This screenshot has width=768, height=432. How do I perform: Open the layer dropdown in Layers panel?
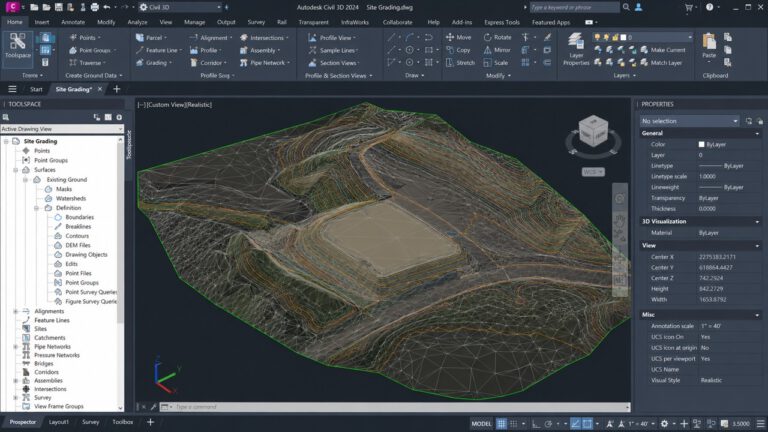pos(643,37)
